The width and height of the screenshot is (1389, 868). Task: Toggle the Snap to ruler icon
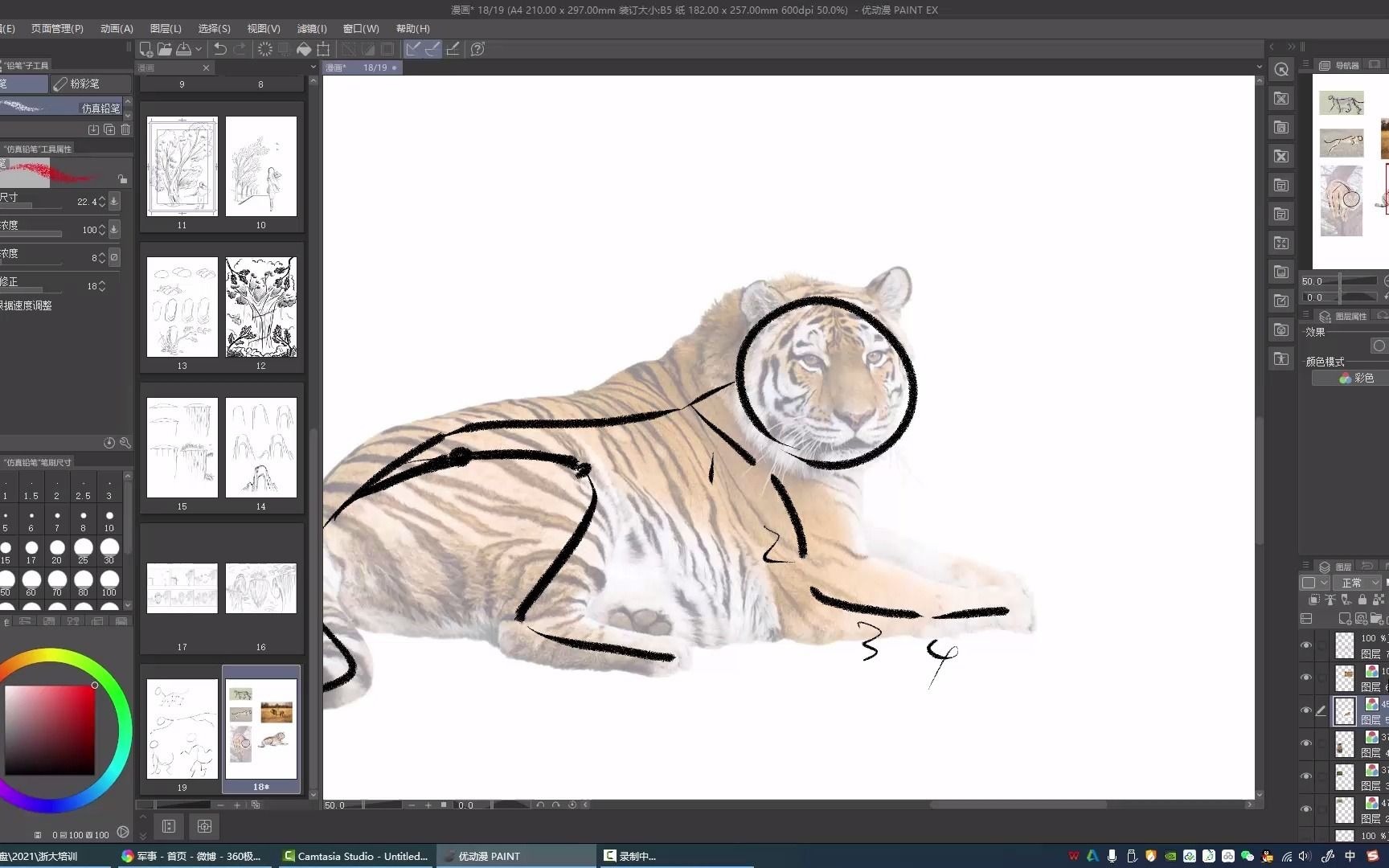413,49
